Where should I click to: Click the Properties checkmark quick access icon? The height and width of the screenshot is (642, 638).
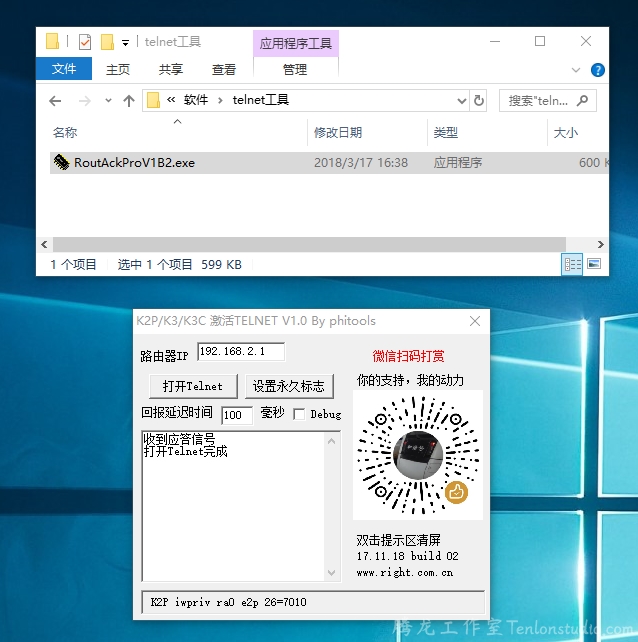(x=85, y=42)
